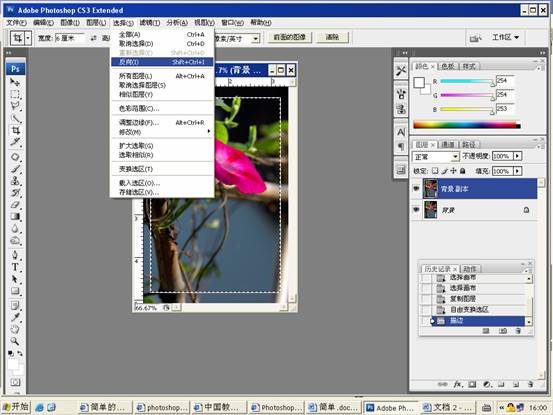
Task: Toggle the lock transparent pixels box
Action: click(435, 171)
